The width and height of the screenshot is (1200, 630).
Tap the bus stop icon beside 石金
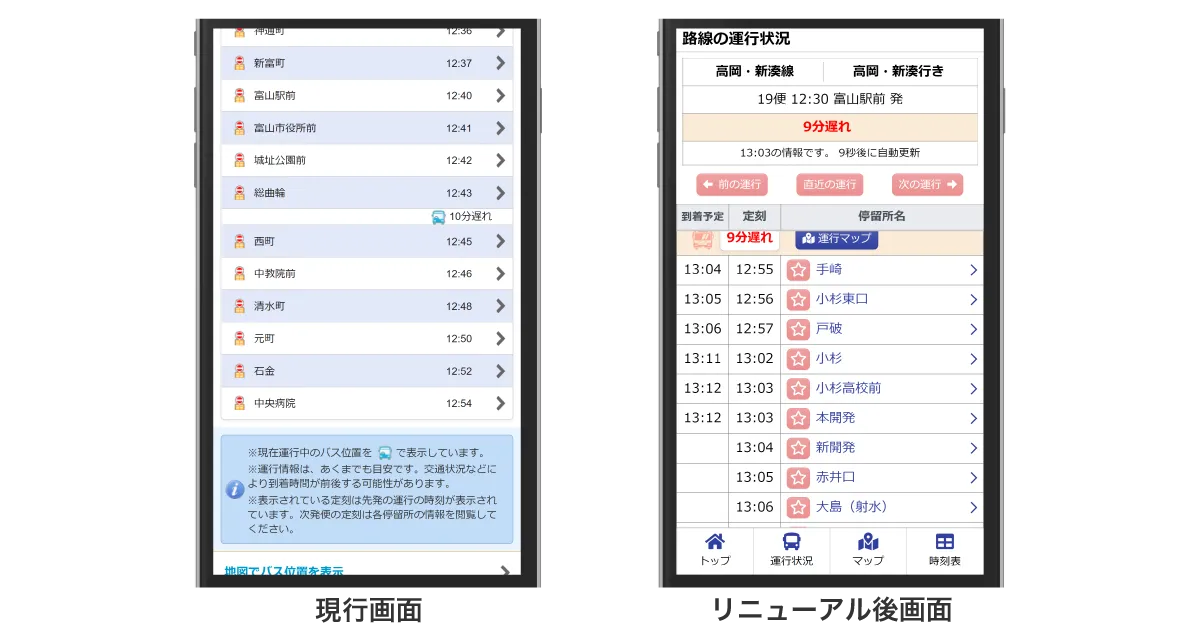(239, 371)
